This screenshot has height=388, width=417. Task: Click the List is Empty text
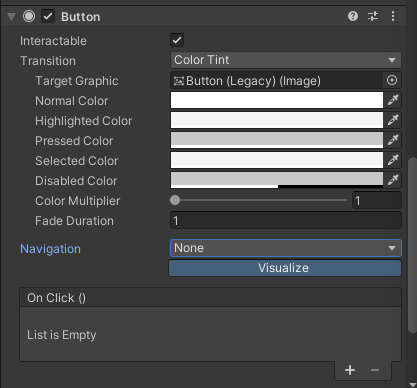pos(62,335)
